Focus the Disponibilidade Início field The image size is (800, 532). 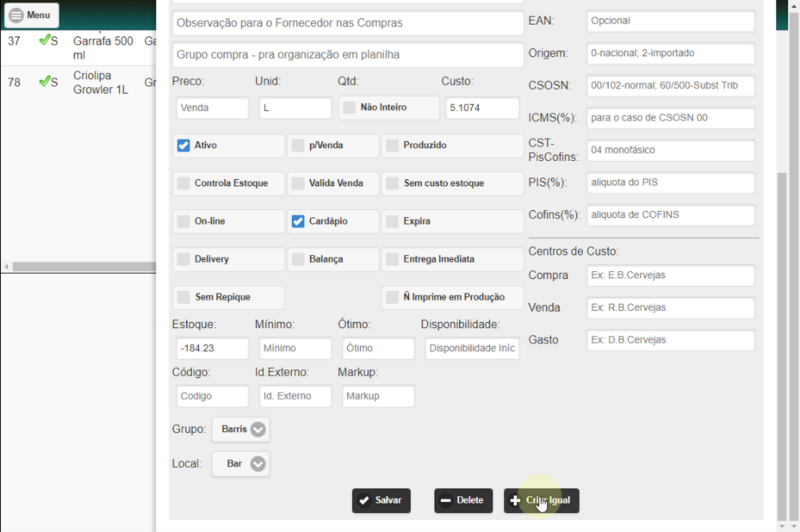click(472, 348)
